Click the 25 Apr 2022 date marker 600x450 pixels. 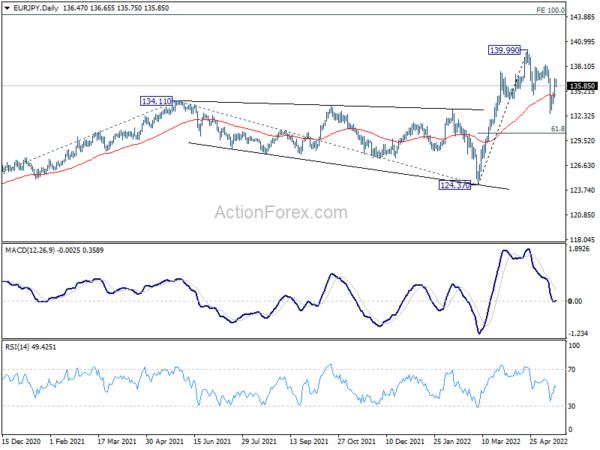click(x=548, y=441)
